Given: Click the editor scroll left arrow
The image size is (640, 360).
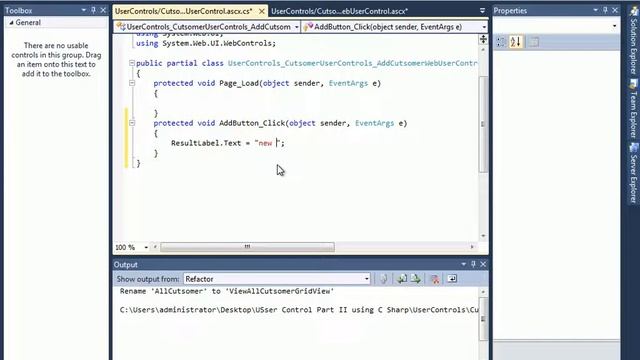Looking at the screenshot, I should 155,247.
